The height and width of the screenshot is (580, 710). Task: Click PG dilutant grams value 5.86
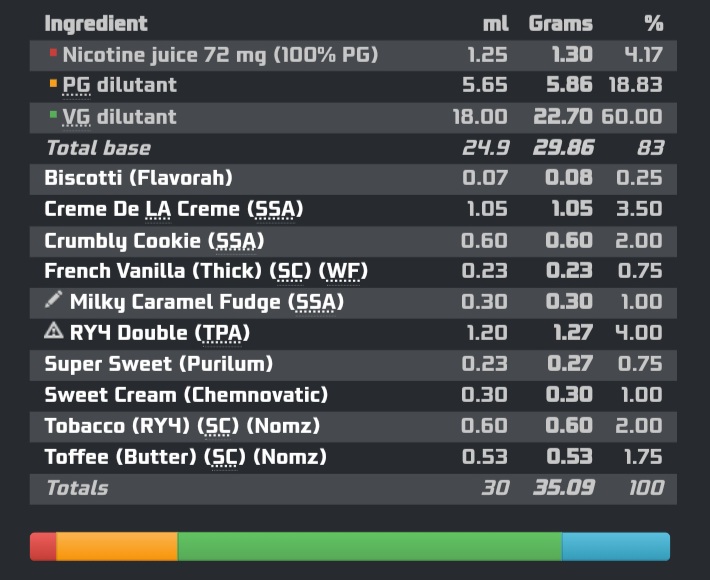point(569,85)
